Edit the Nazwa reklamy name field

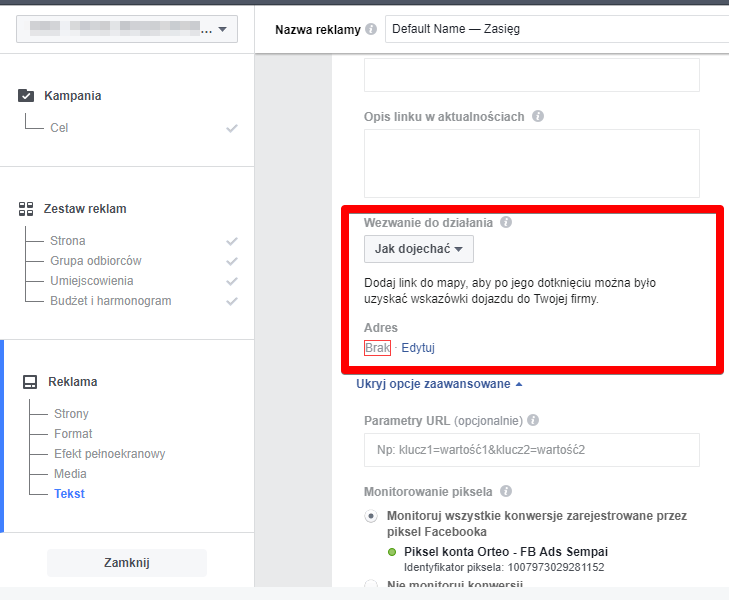(557, 29)
